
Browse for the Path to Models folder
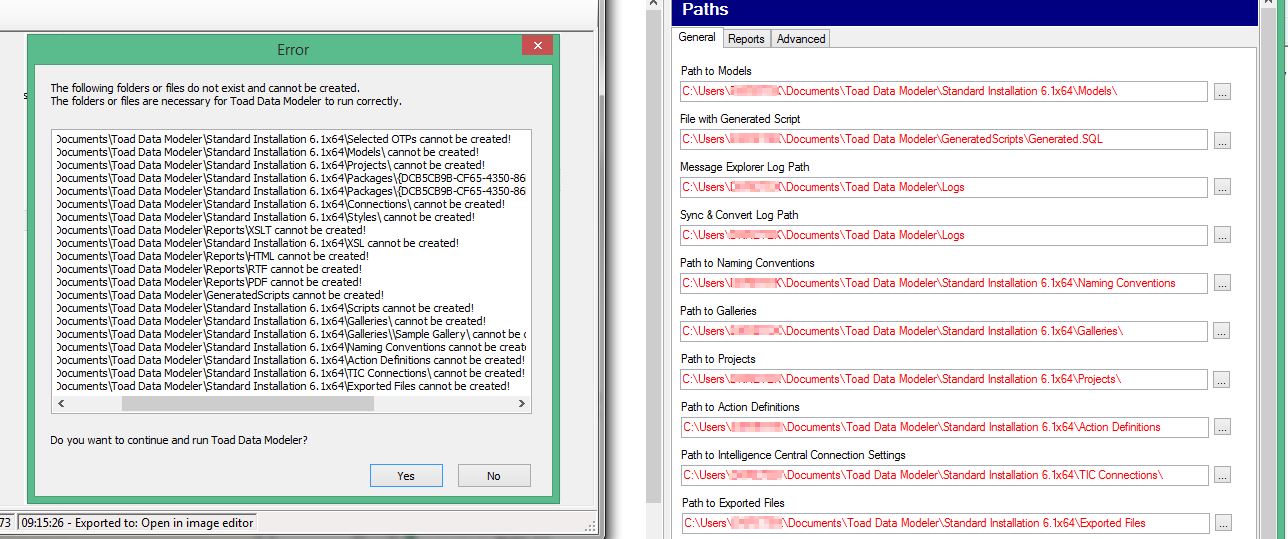(x=1222, y=91)
